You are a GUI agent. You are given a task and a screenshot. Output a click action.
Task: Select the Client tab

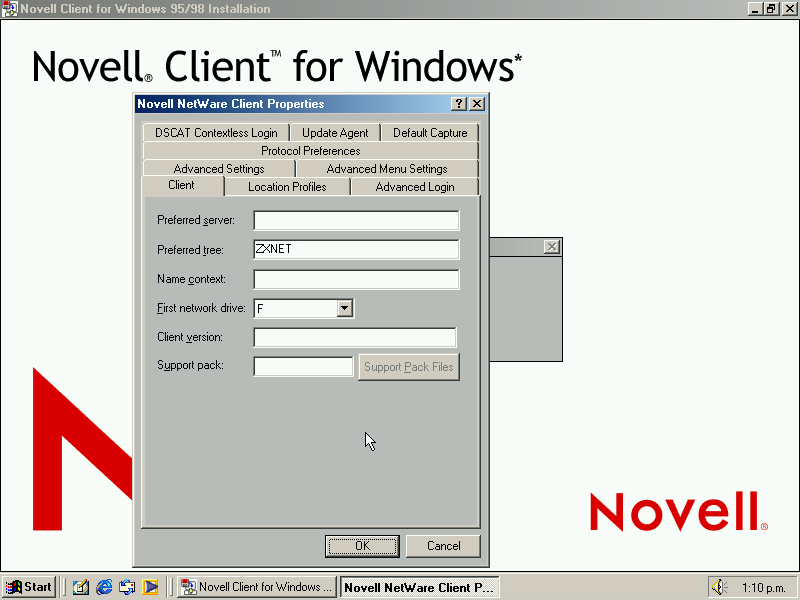tap(182, 185)
